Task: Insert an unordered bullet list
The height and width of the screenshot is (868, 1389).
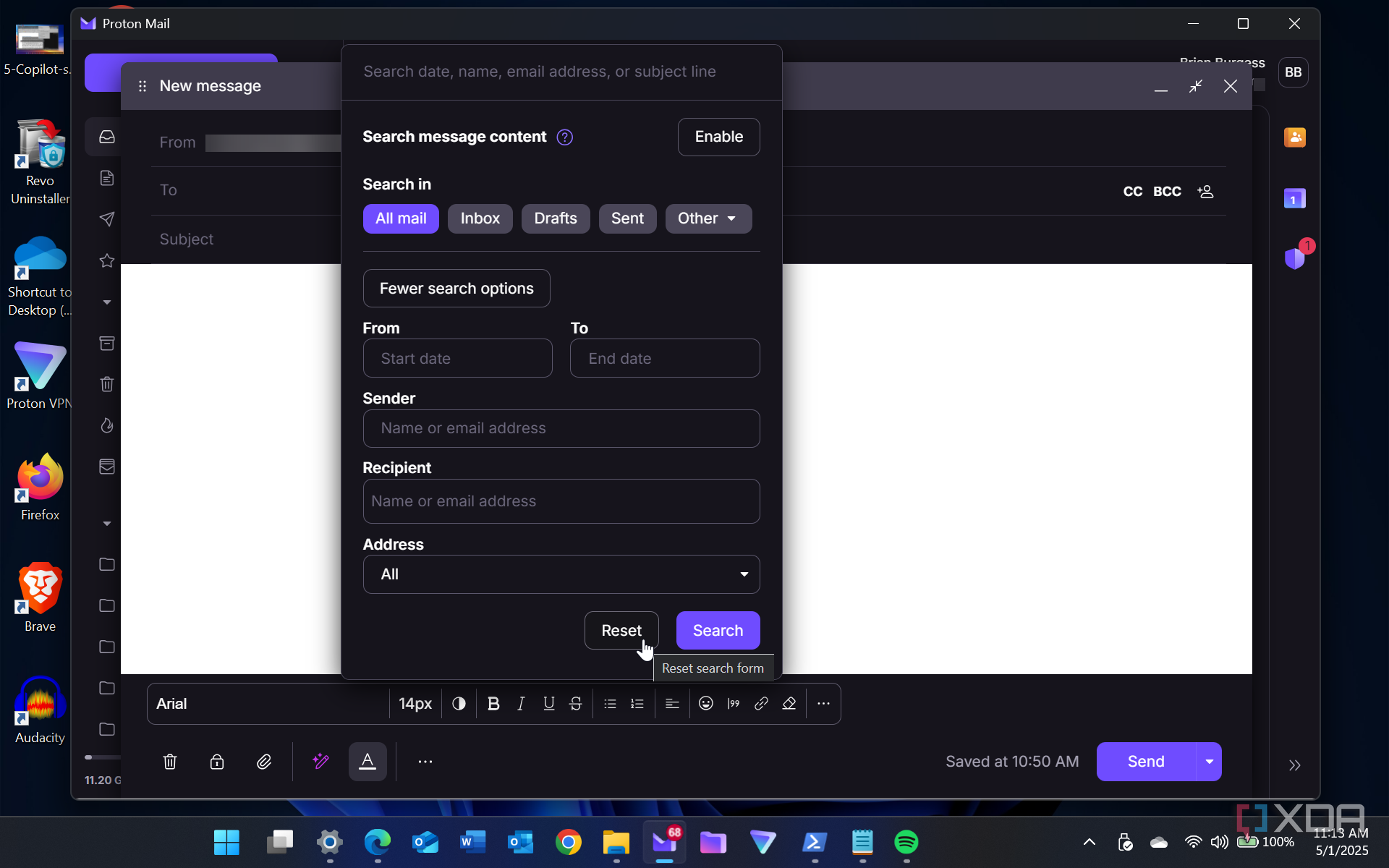Action: pyautogui.click(x=610, y=704)
